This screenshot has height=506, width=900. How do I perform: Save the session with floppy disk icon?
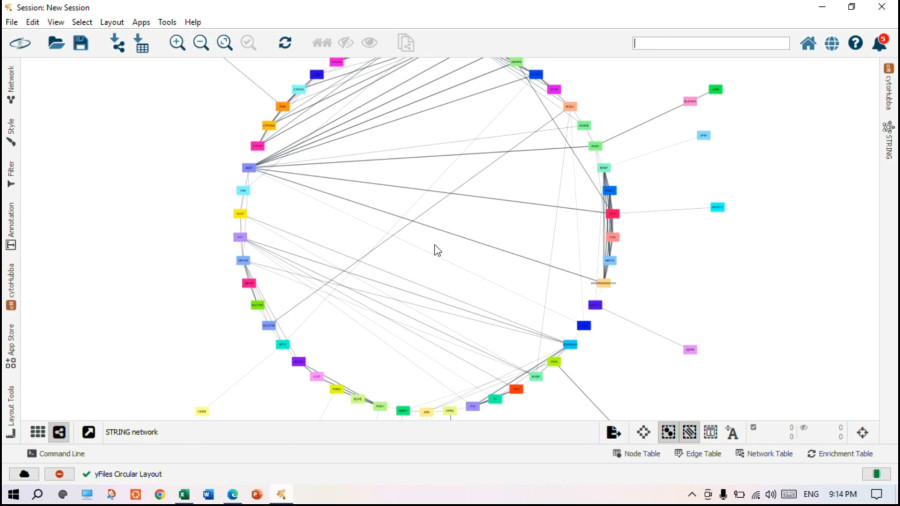[80, 43]
